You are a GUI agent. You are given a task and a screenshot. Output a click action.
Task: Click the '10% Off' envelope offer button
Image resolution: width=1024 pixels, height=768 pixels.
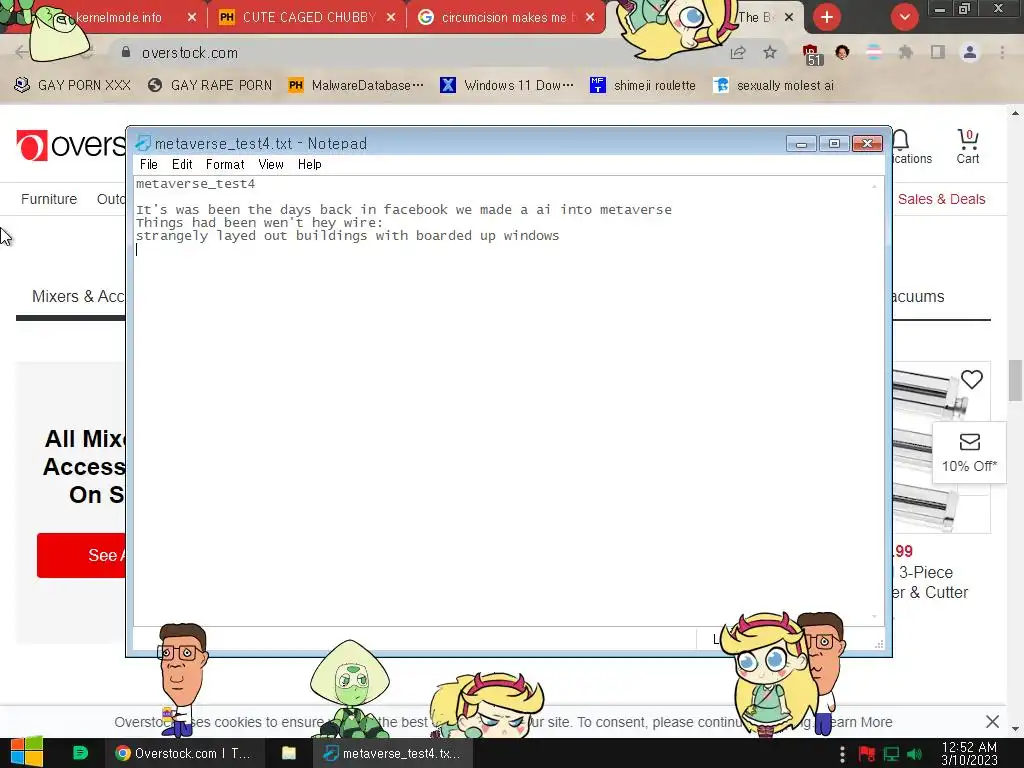[x=969, y=453]
